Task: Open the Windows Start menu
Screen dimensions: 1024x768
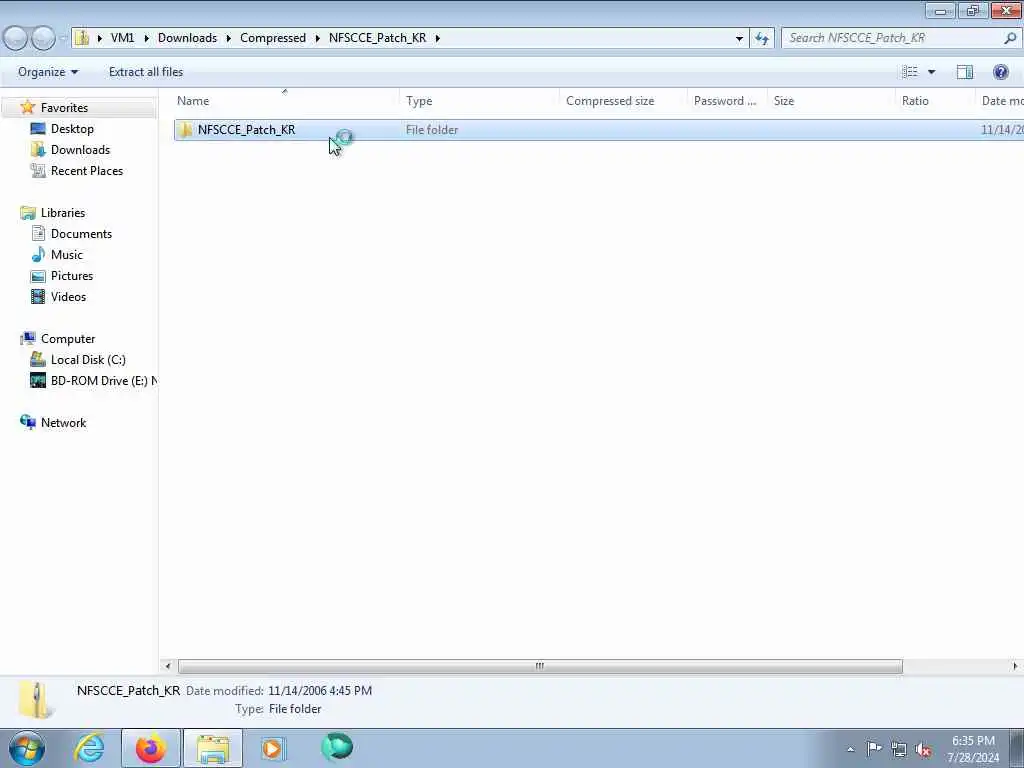Action: coord(27,748)
